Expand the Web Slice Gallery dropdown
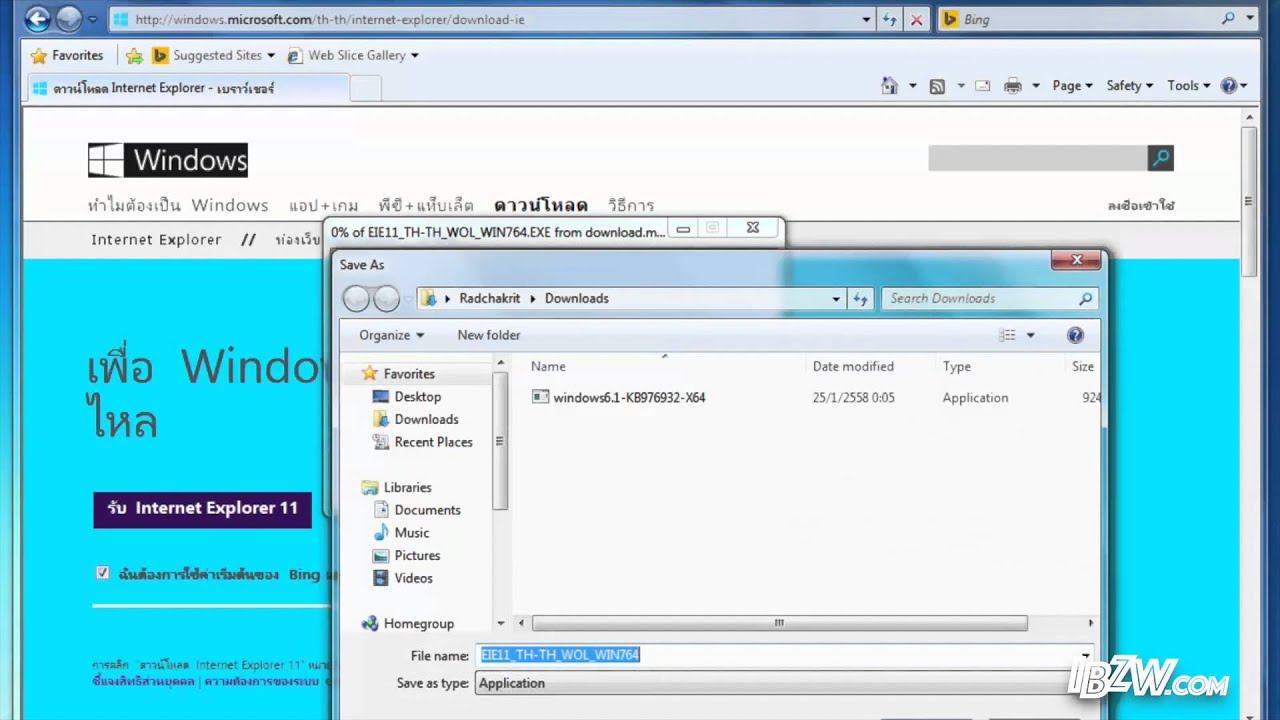The width and height of the screenshot is (1280, 720). click(x=414, y=56)
